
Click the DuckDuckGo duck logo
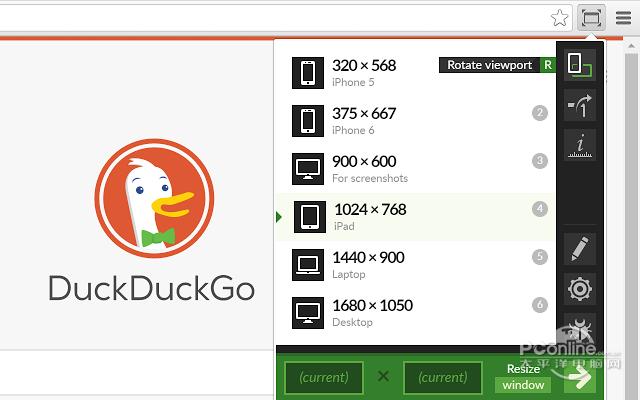coord(154,198)
